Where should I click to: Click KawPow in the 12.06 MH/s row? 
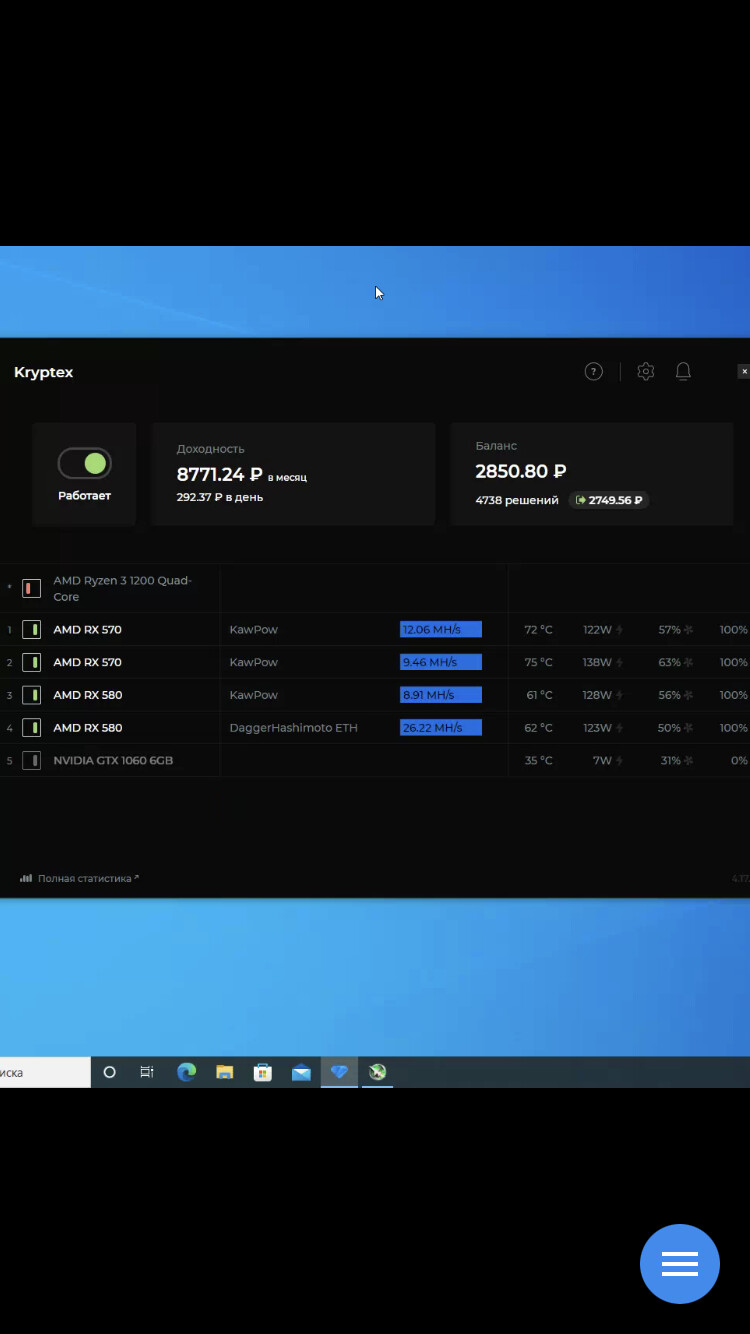click(x=253, y=630)
